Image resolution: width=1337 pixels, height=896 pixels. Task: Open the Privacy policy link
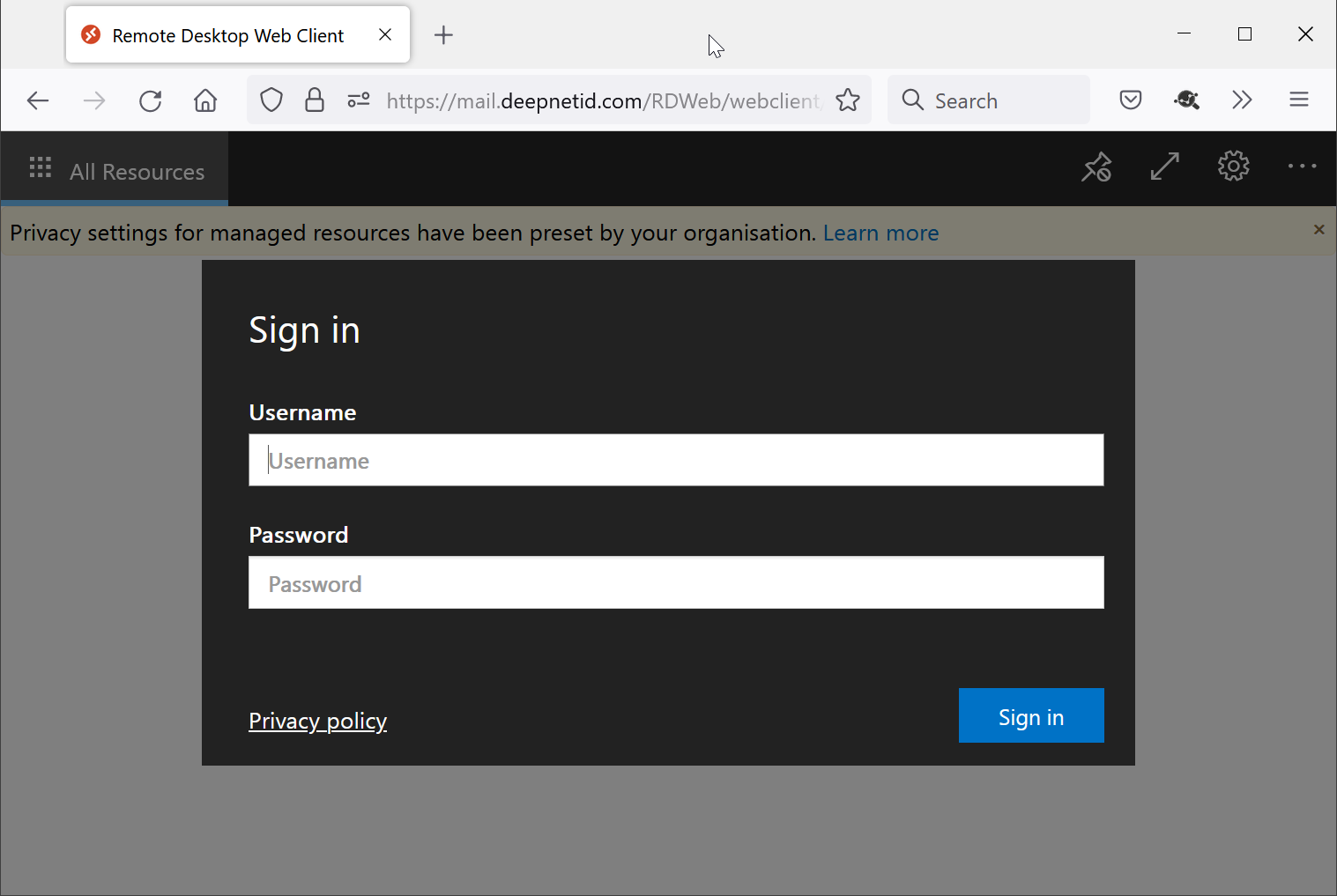tap(317, 721)
